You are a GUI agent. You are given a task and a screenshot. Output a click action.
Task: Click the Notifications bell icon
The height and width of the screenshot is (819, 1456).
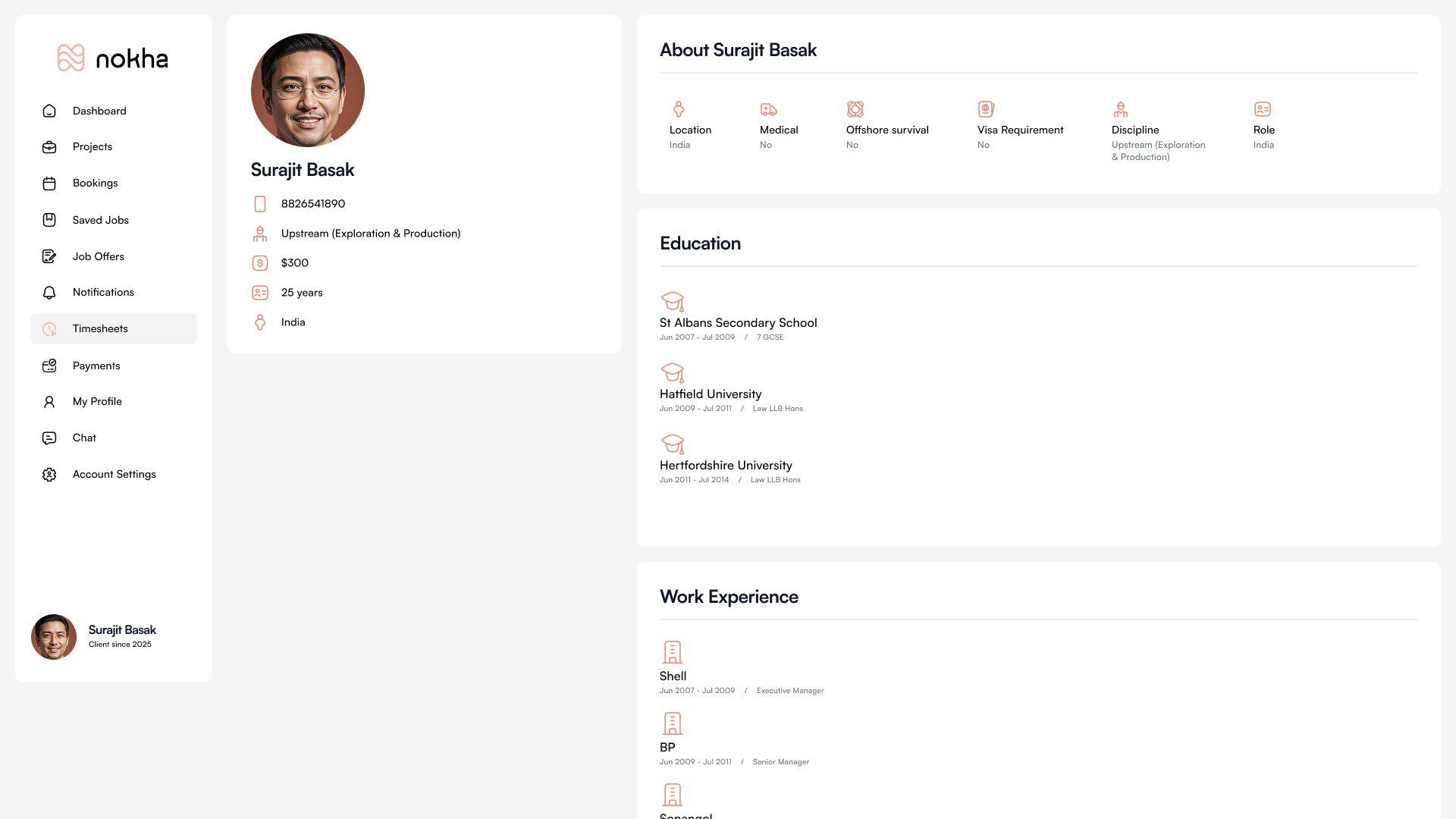click(49, 292)
